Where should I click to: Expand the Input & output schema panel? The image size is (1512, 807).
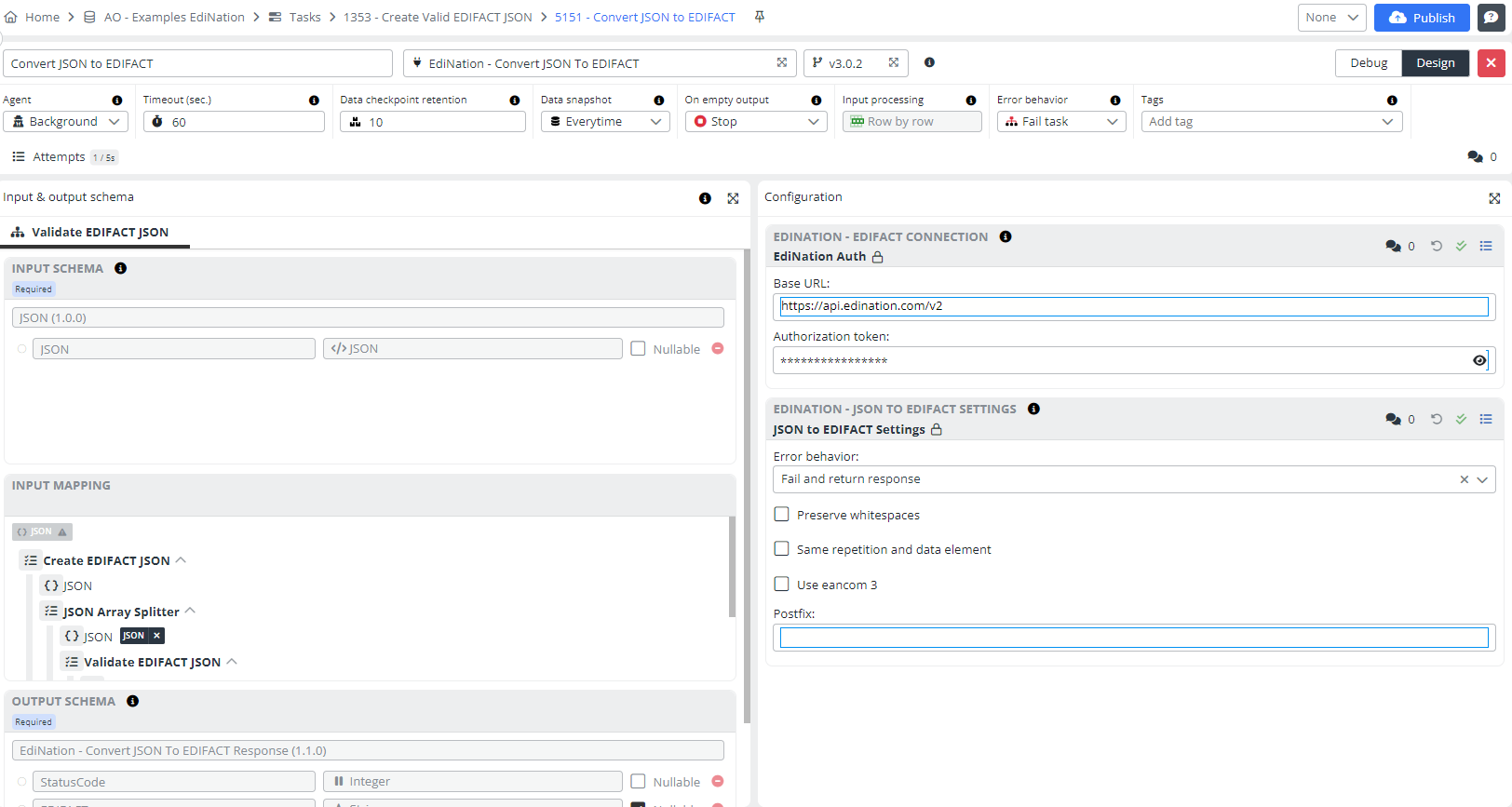pyautogui.click(x=733, y=198)
